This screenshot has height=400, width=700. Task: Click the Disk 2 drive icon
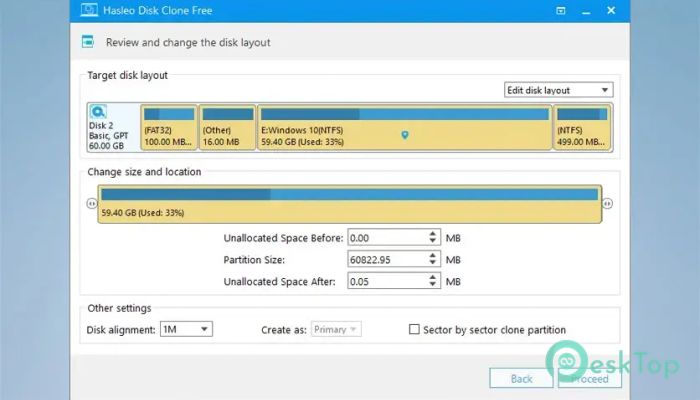pos(98,112)
